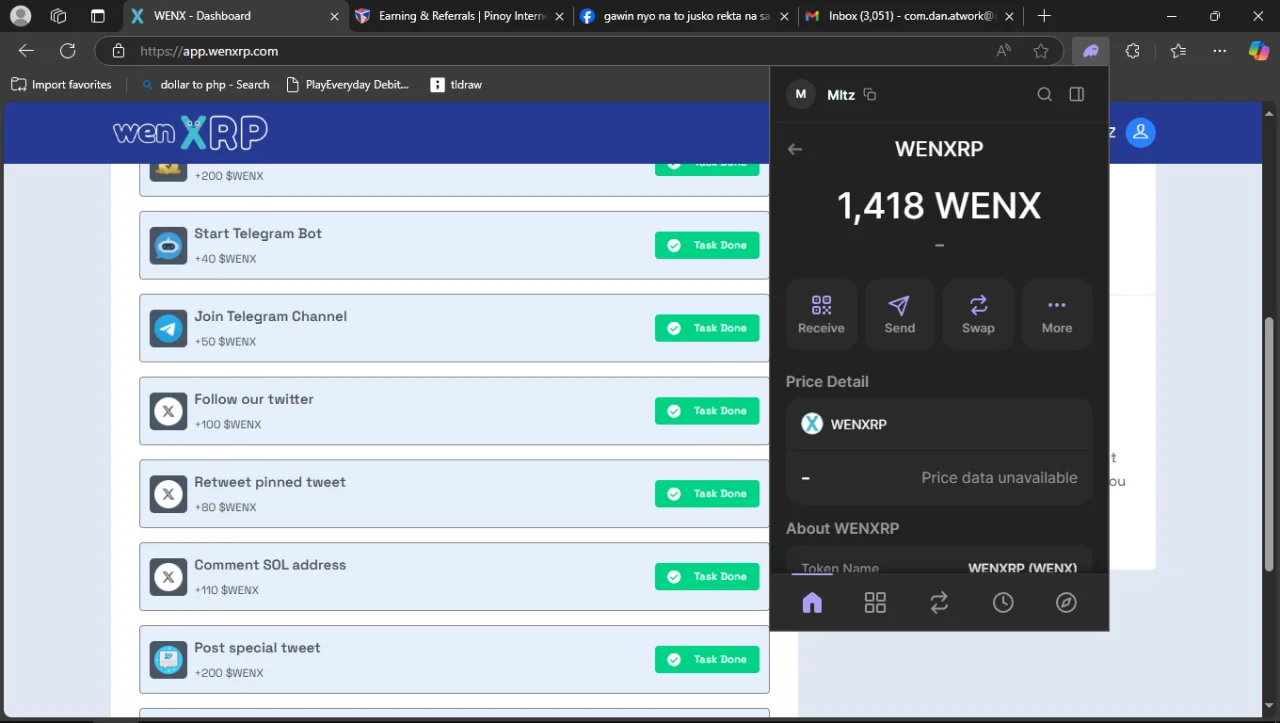Open the browser Workspaces icon
The height and width of the screenshot is (723, 1280).
tap(58, 16)
